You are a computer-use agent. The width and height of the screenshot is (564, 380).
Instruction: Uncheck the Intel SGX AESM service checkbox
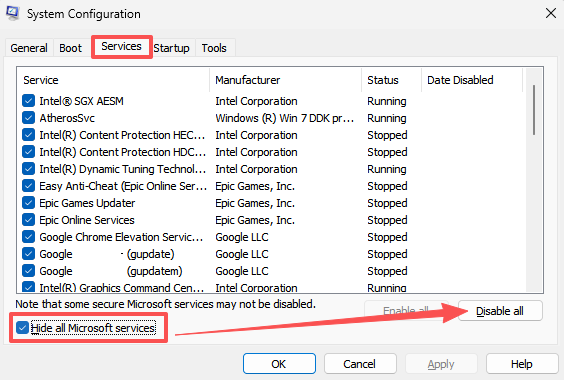point(28,101)
